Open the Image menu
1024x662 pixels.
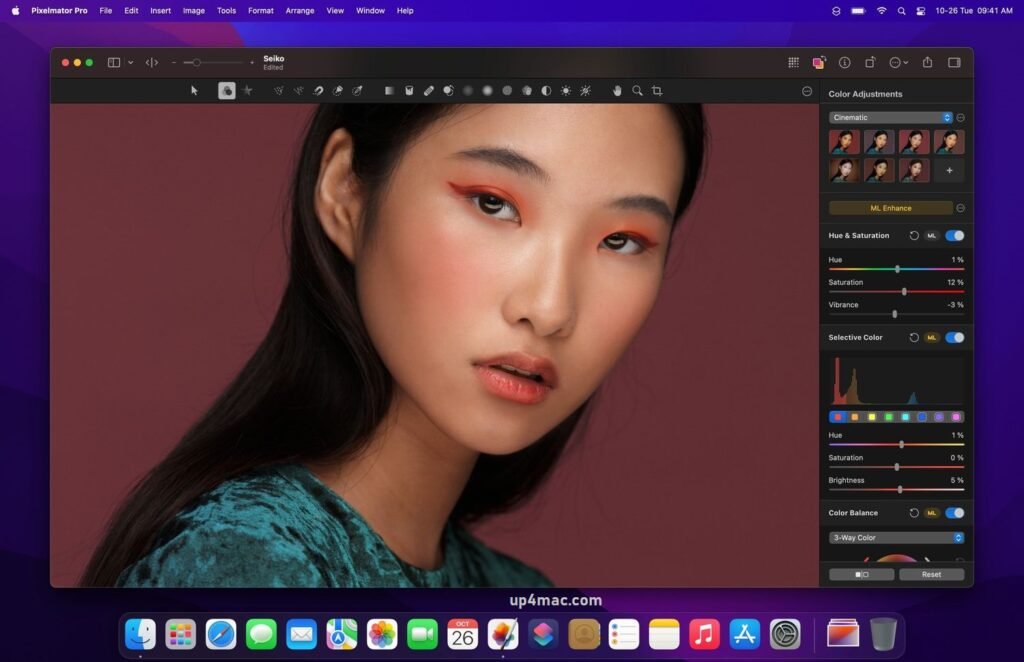(x=193, y=11)
